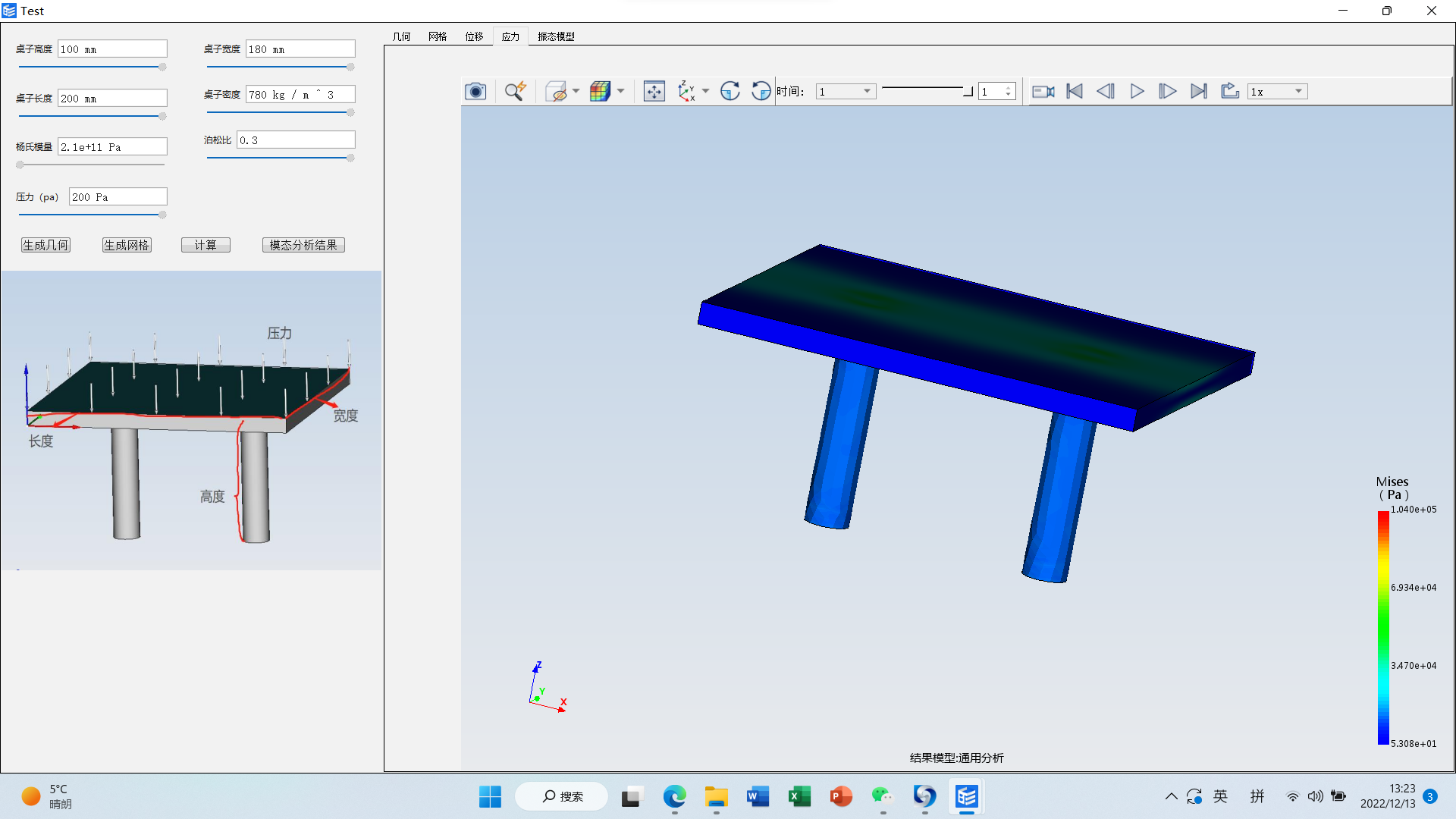Click the 桌子宽度 input field

[300, 49]
